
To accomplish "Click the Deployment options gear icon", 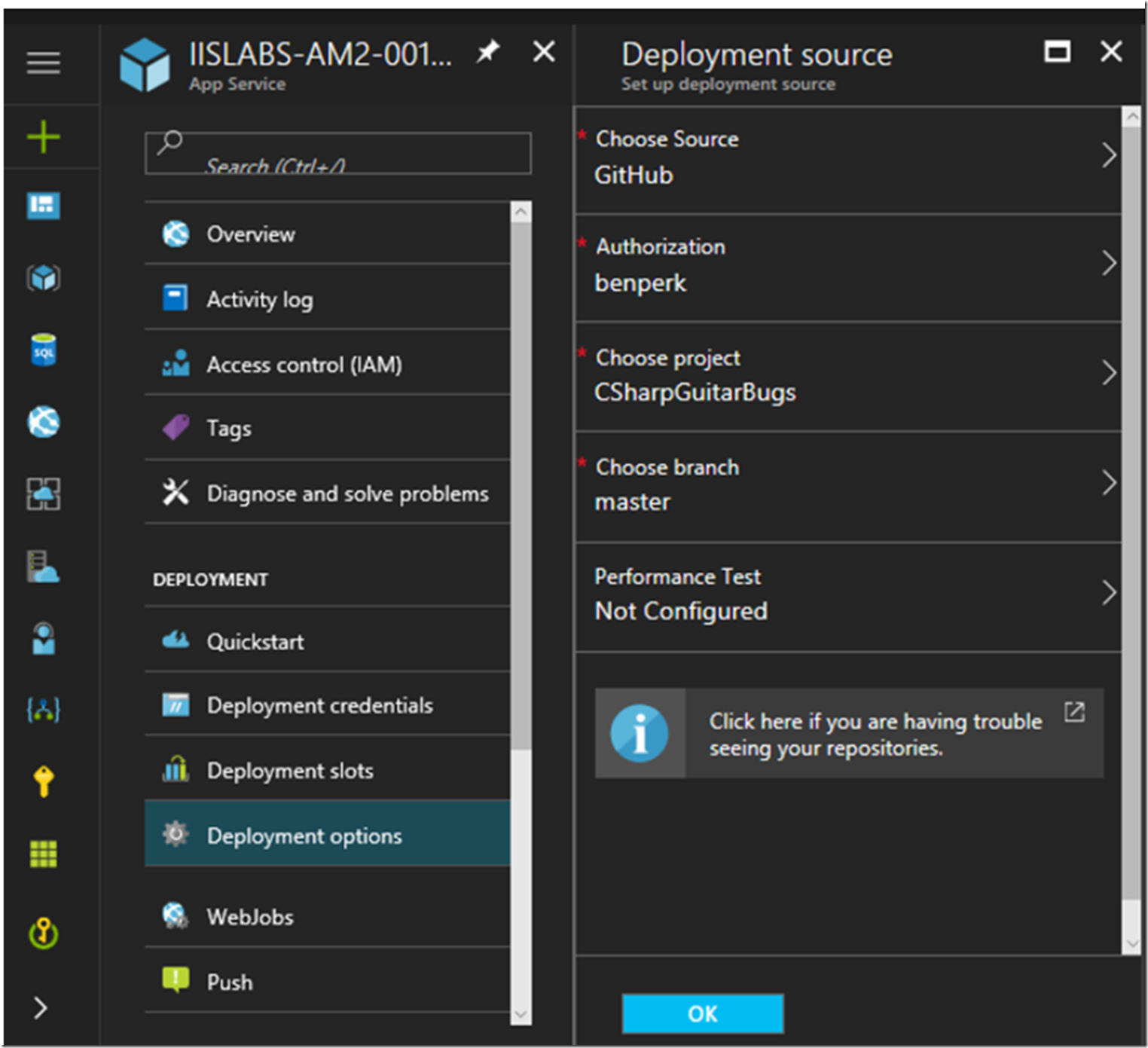I will (x=176, y=833).
